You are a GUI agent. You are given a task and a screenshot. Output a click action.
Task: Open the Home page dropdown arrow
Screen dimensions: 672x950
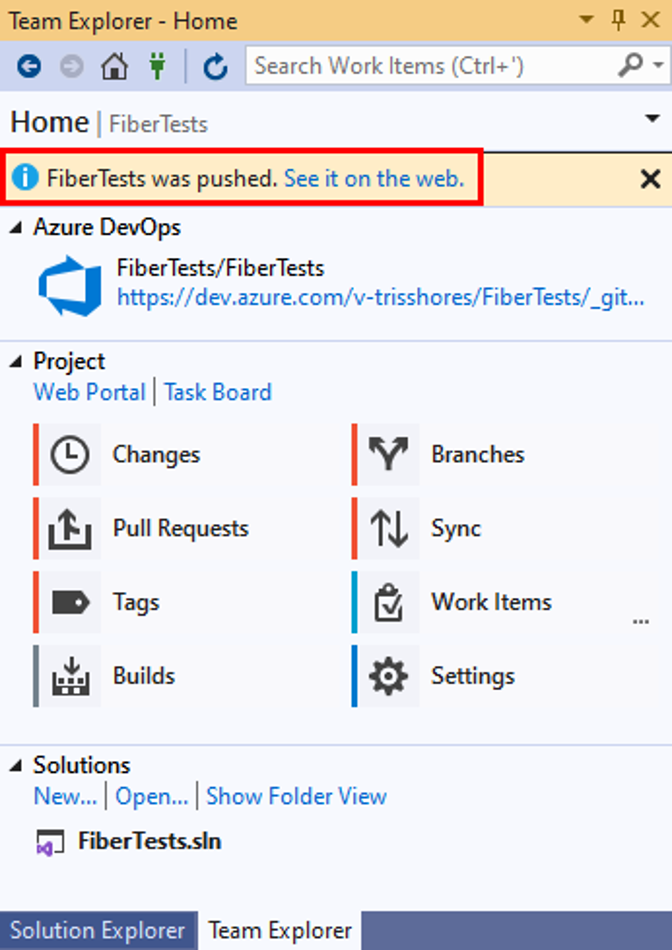(651, 119)
